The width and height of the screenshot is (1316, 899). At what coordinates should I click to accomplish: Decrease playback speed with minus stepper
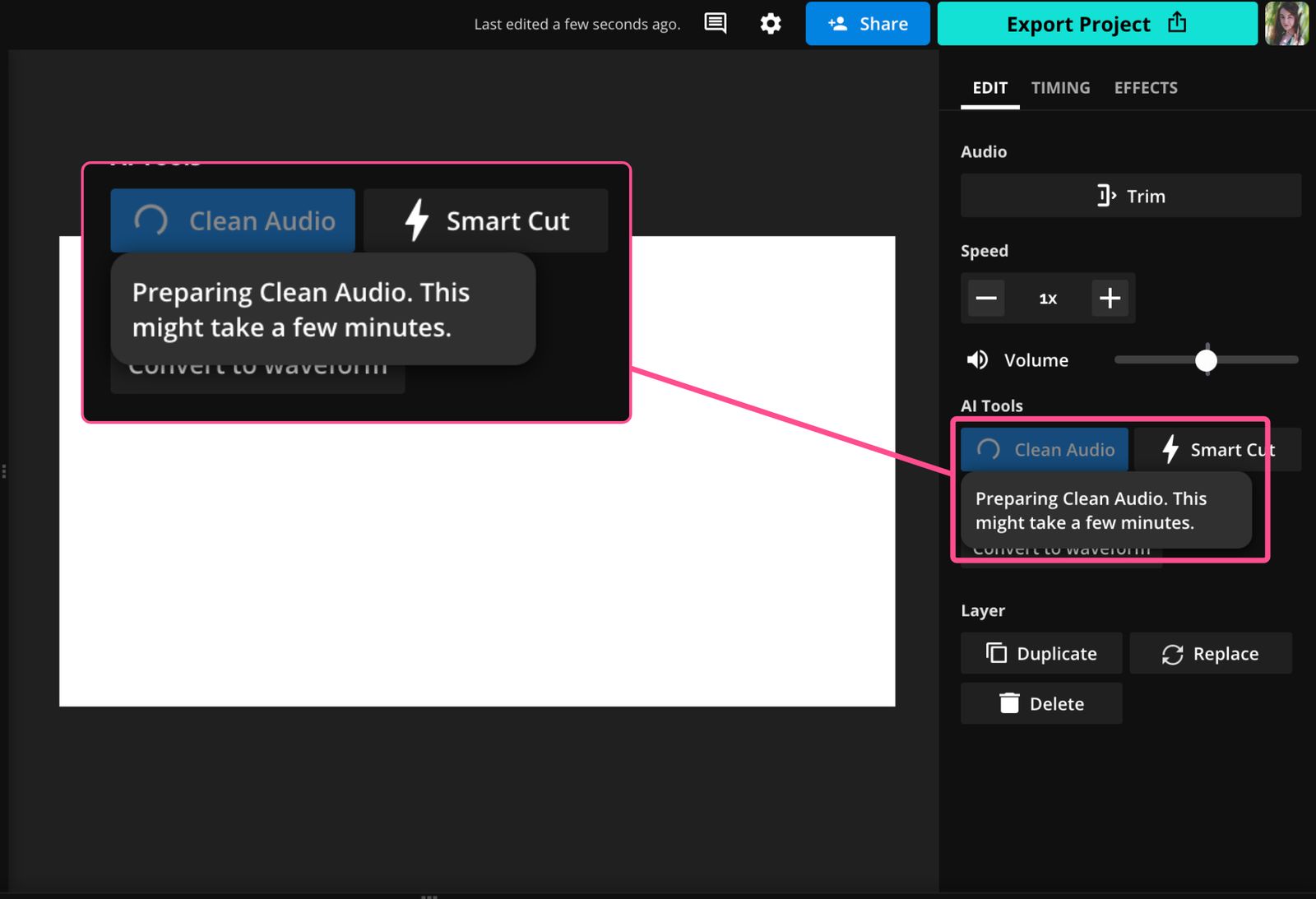[985, 298]
